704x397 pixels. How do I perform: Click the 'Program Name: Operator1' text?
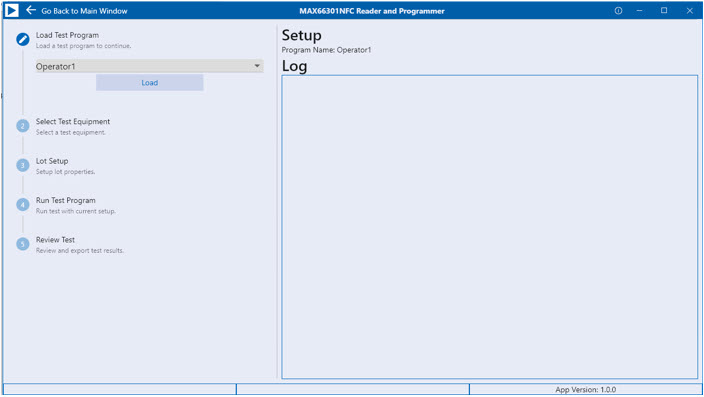326,50
